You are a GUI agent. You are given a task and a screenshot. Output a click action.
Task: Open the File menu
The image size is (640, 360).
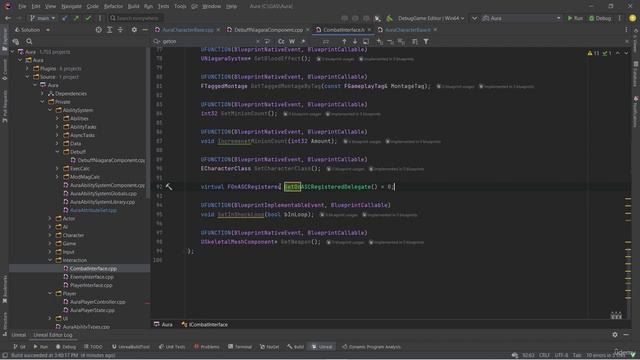[22, 6]
